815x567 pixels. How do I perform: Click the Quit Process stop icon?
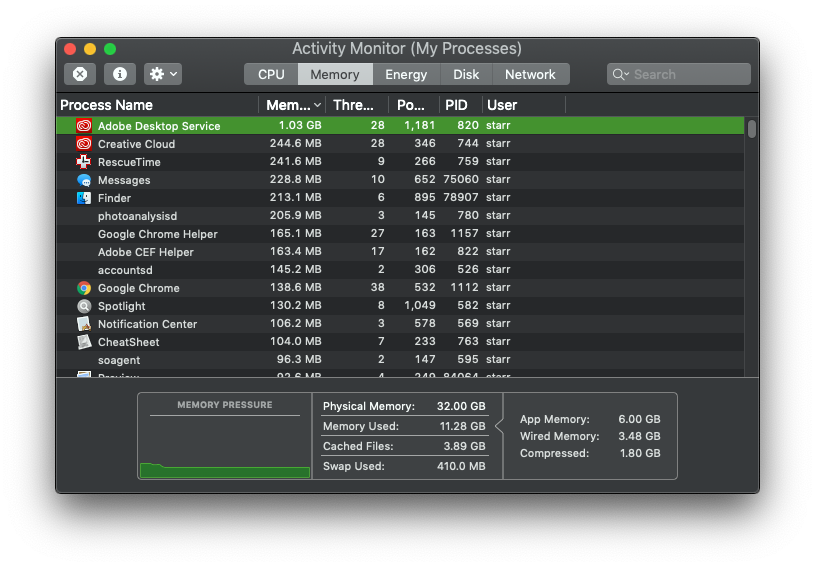tap(80, 74)
